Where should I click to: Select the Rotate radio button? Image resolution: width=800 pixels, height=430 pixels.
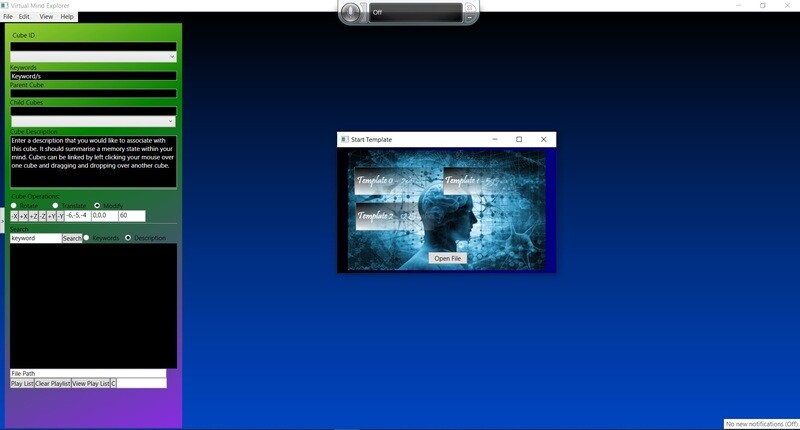14,206
